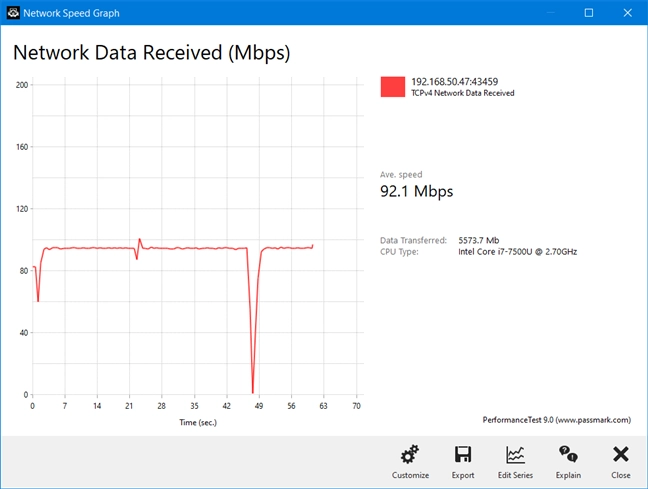Click the 5573.7 Mb data transferred value

click(x=479, y=240)
